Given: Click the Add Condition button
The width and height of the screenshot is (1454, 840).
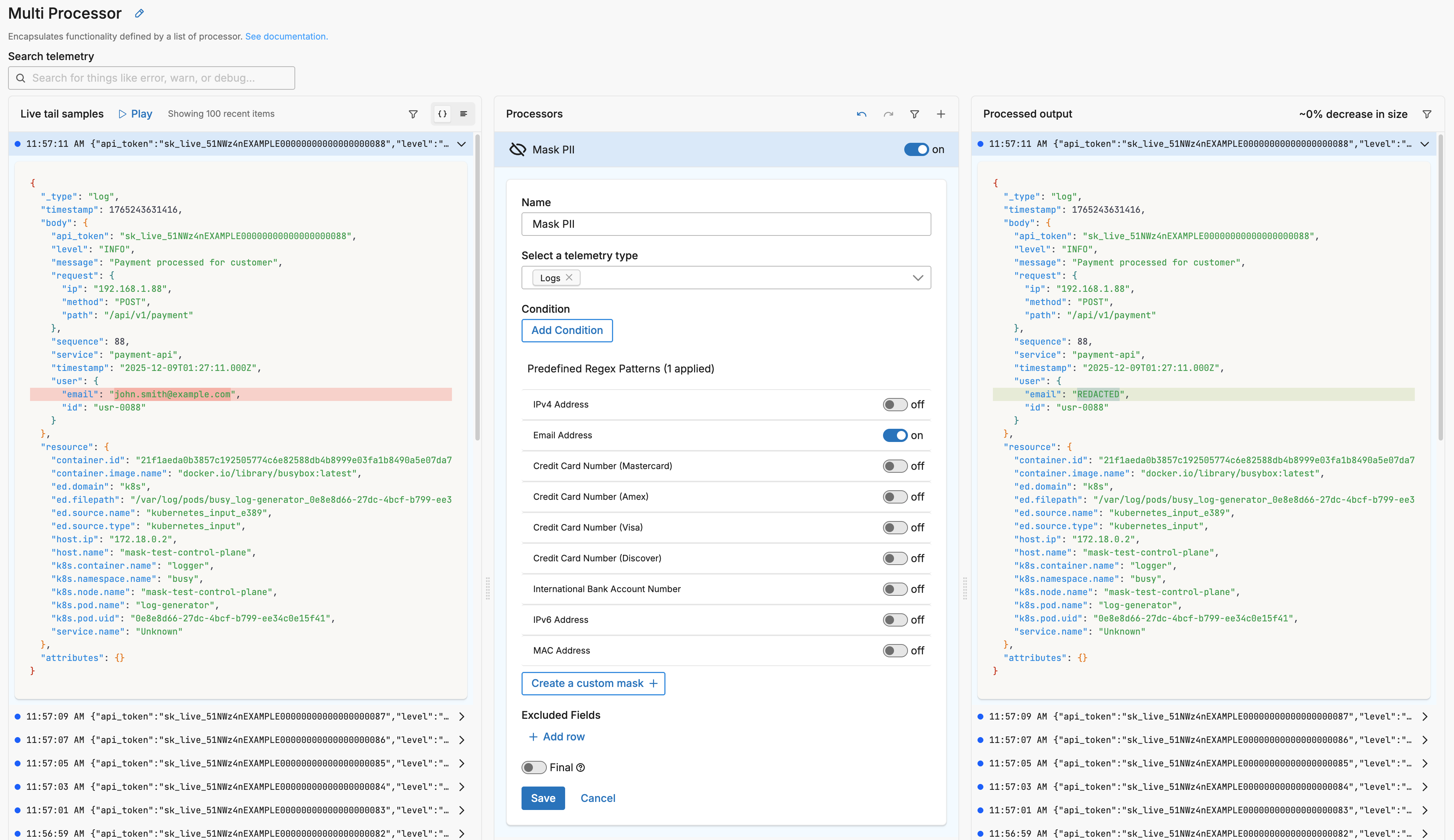Looking at the screenshot, I should click(x=567, y=331).
